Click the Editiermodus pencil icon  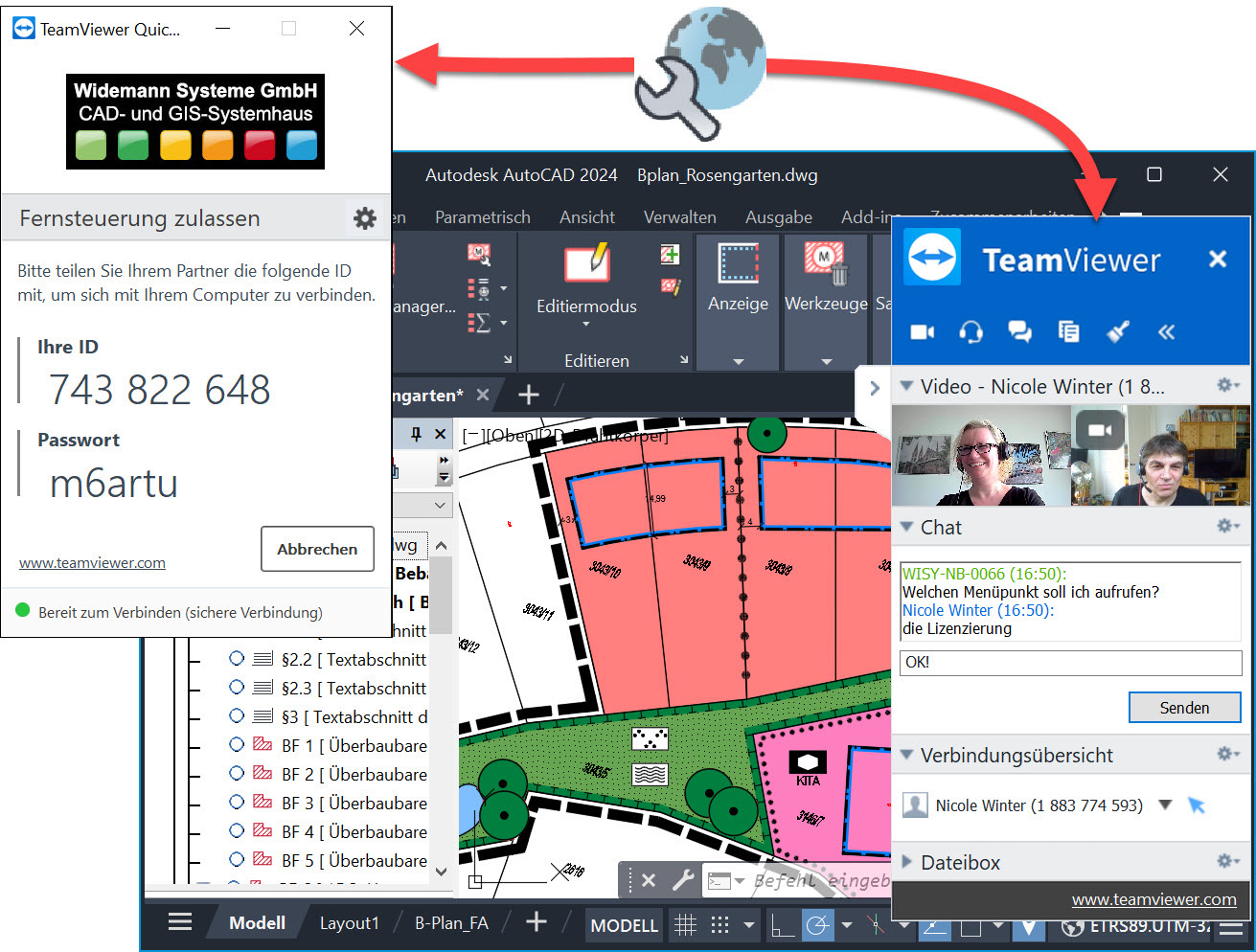tap(586, 263)
